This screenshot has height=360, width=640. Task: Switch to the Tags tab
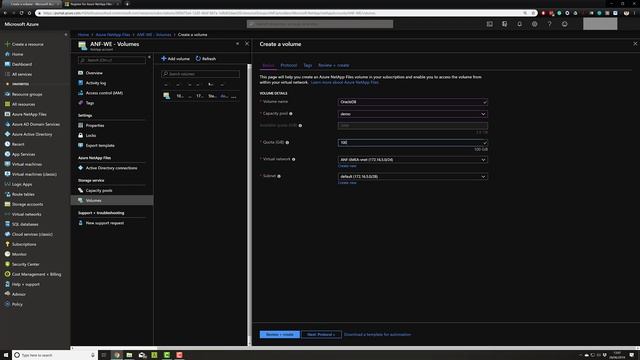click(x=308, y=65)
